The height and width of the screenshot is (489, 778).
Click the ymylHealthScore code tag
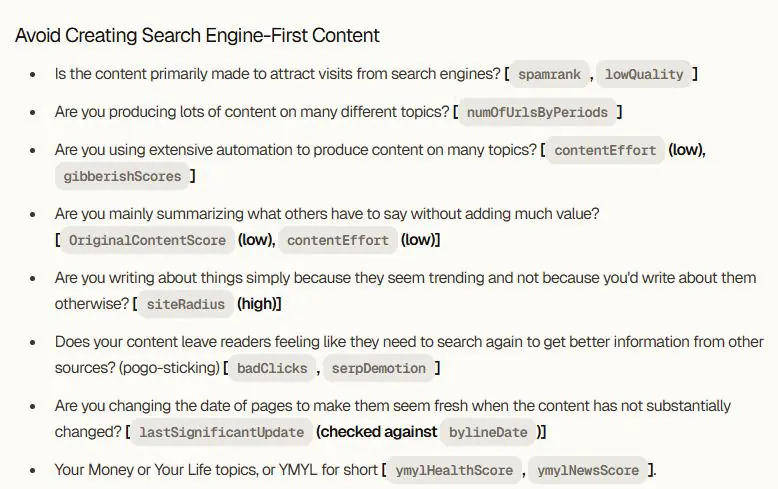click(454, 470)
